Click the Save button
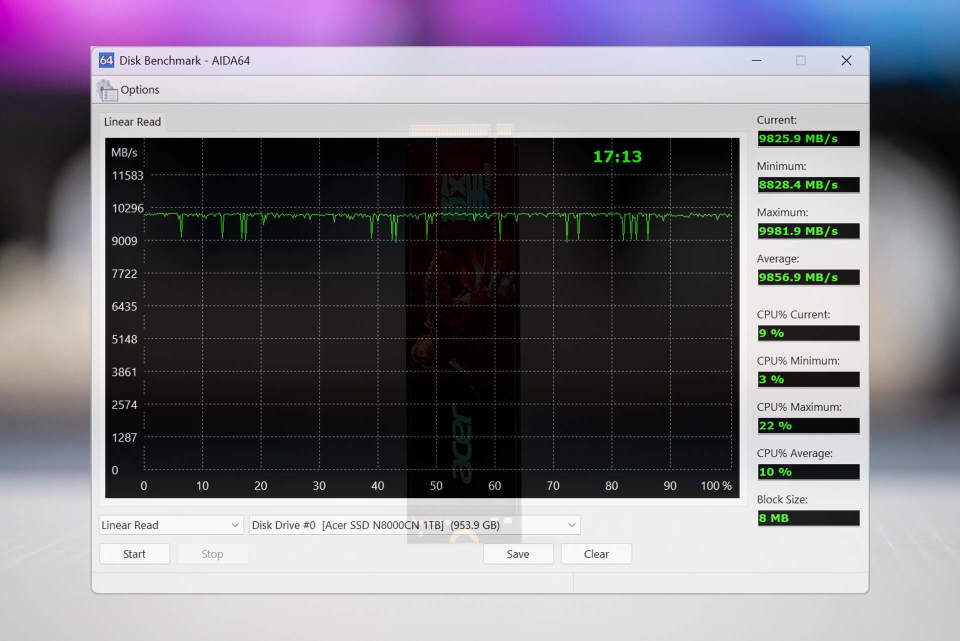This screenshot has width=960, height=641. click(x=518, y=554)
